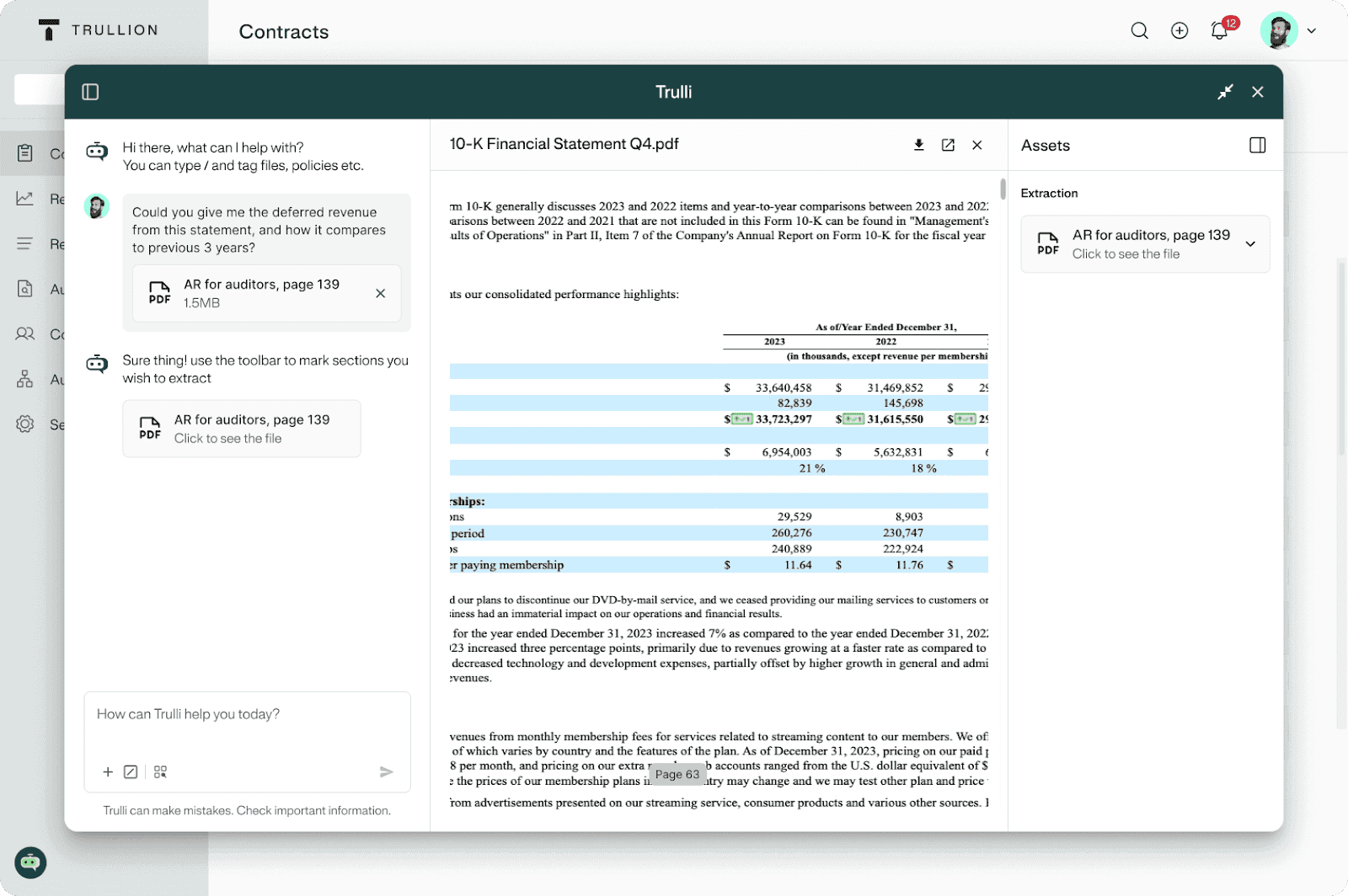The height and width of the screenshot is (896, 1348).
Task: Click the users/contacts icon in the sidebar
Action: [25, 334]
